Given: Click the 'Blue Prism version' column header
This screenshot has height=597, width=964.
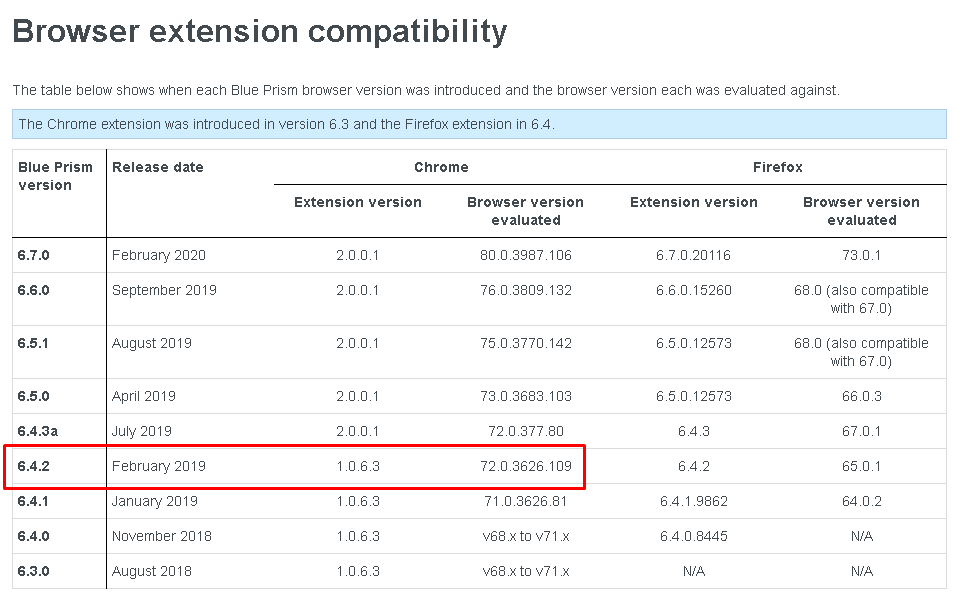Looking at the screenshot, I should [x=55, y=176].
